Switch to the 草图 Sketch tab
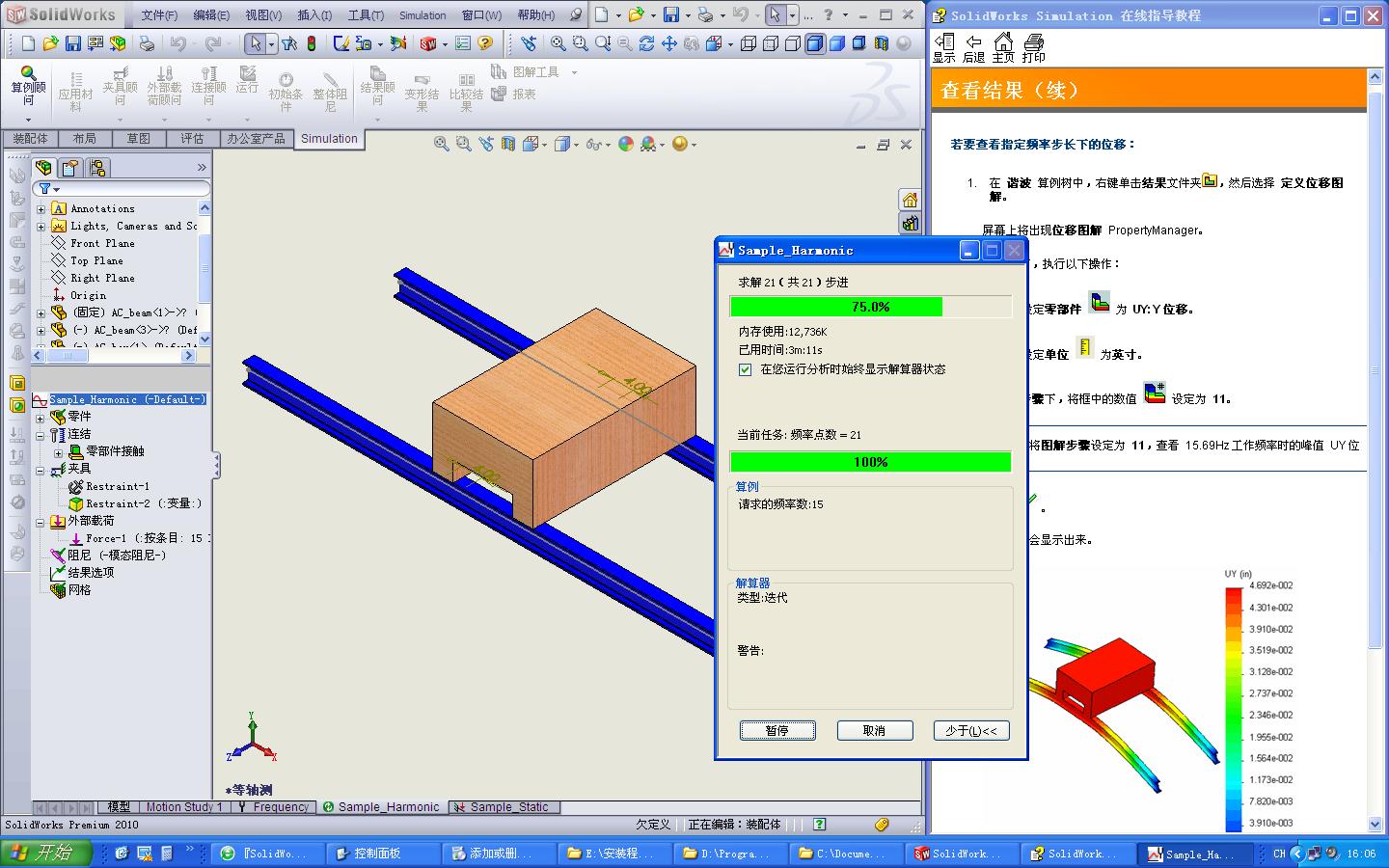1389x868 pixels. pos(139,139)
